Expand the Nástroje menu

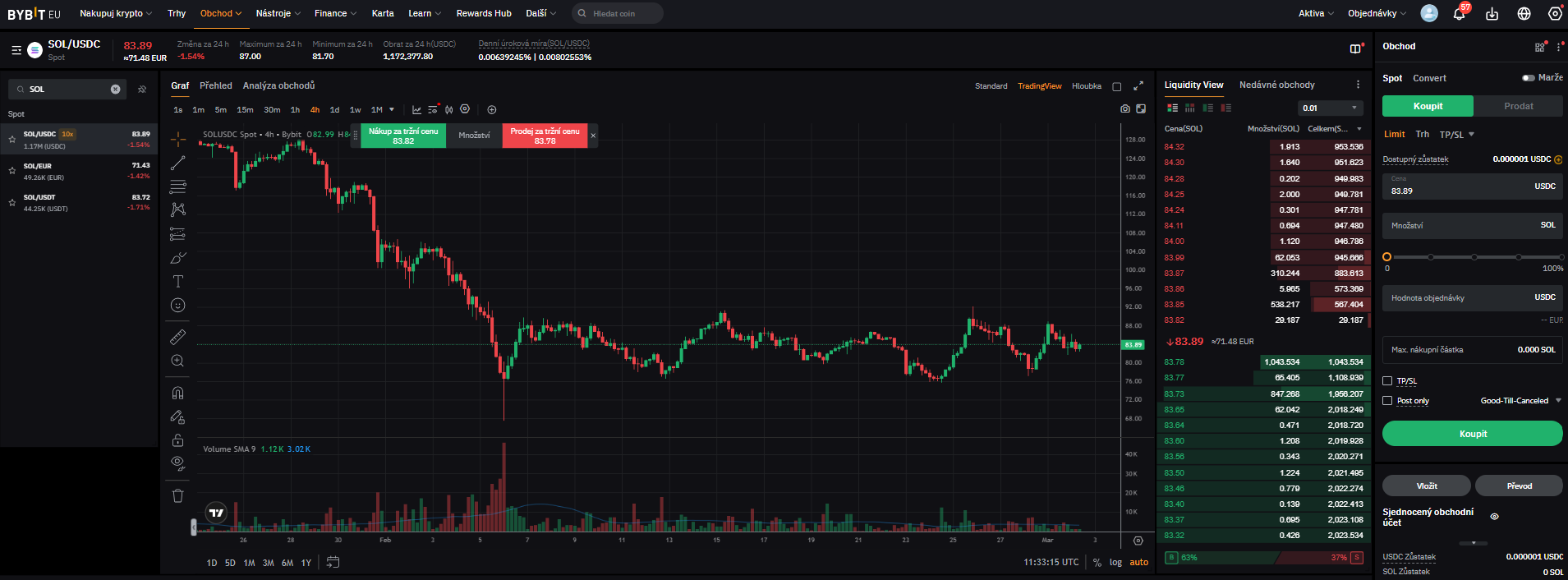click(x=278, y=14)
